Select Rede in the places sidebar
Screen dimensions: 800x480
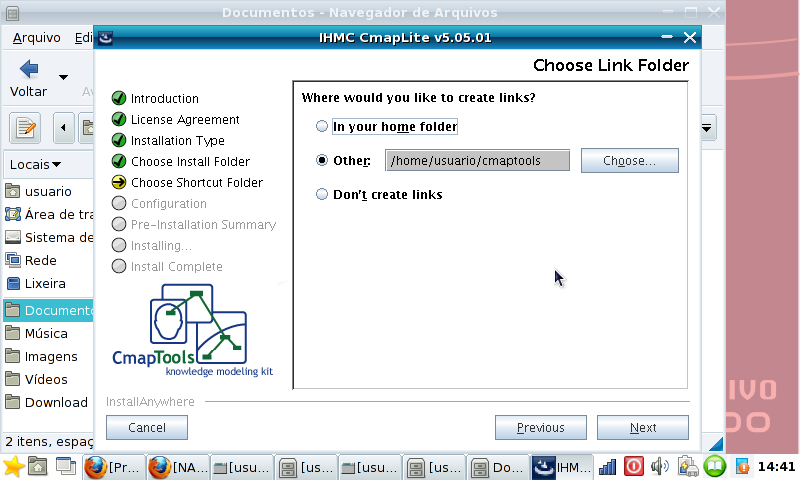pos(48,260)
